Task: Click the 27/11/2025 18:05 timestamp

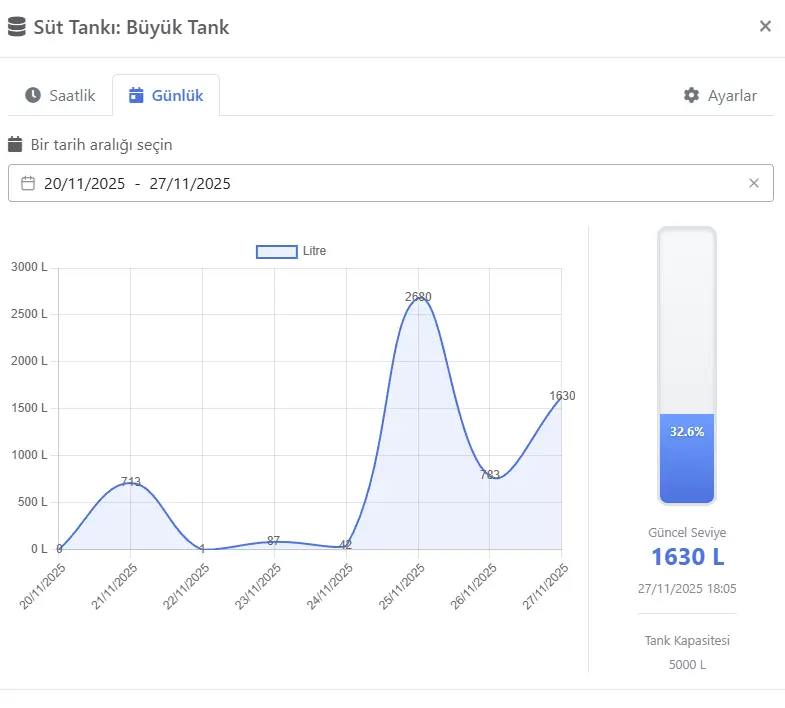Action: pos(687,588)
